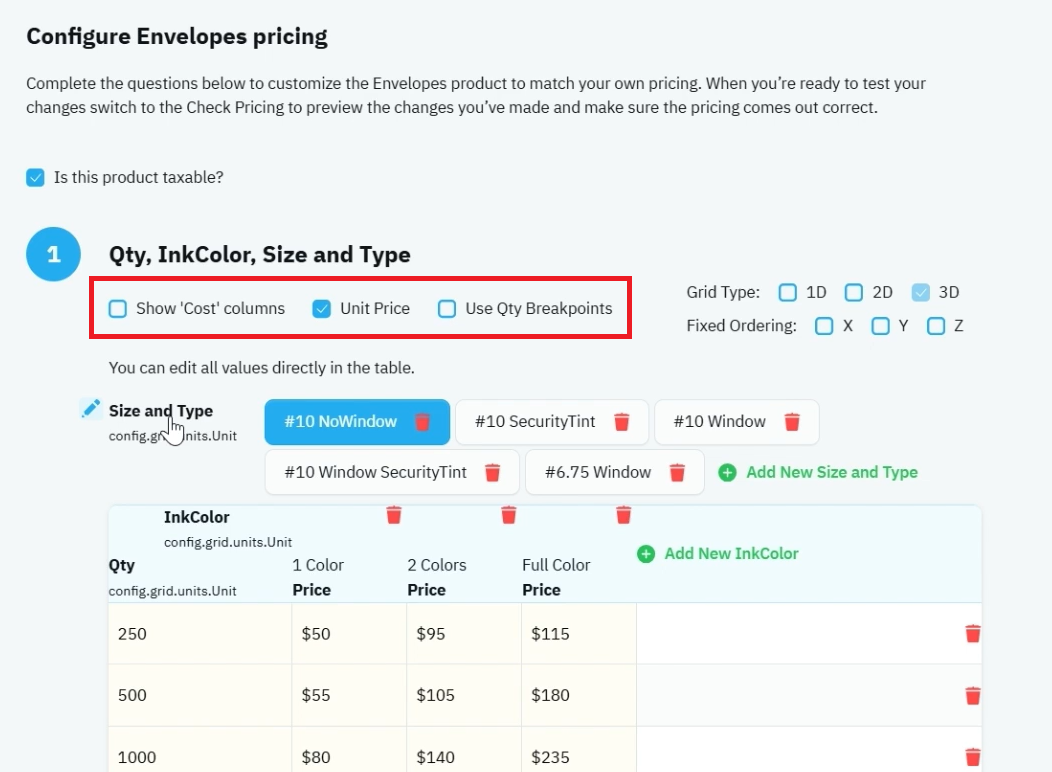Edit the 1000 quantity cell
The image size is (1052, 772).
(200, 750)
